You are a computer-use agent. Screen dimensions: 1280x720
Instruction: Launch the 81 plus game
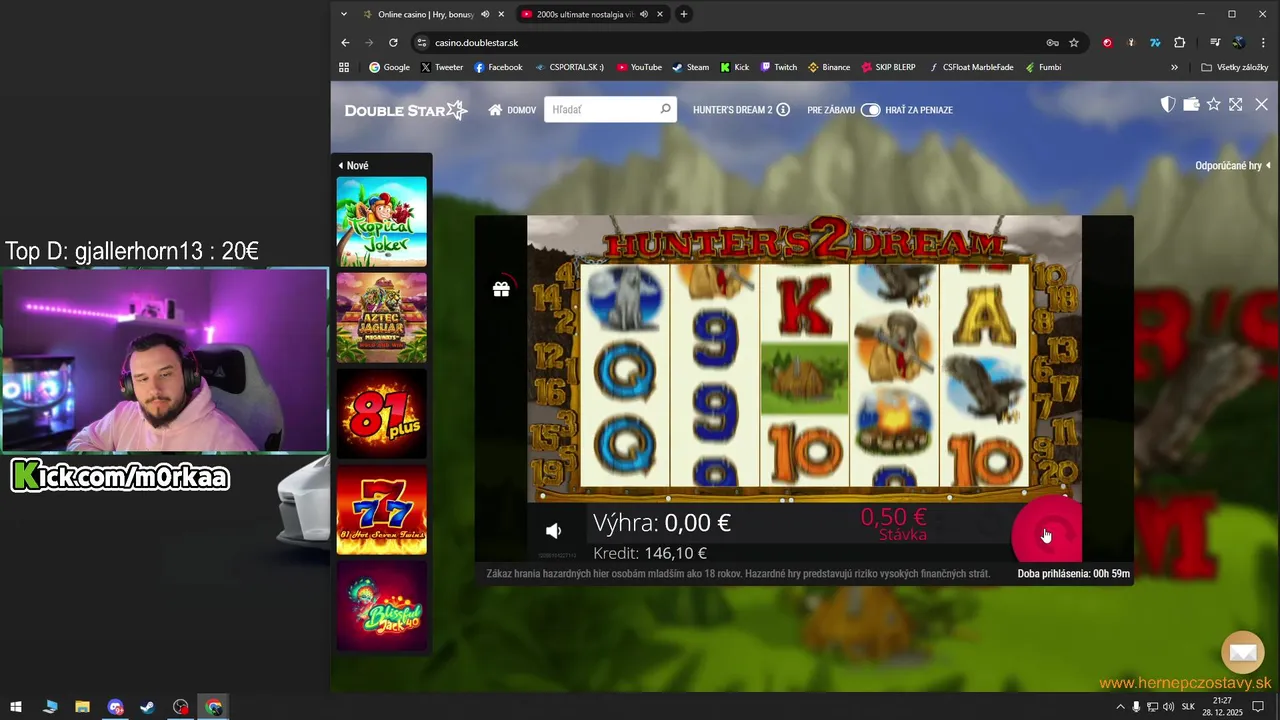tap(381, 414)
